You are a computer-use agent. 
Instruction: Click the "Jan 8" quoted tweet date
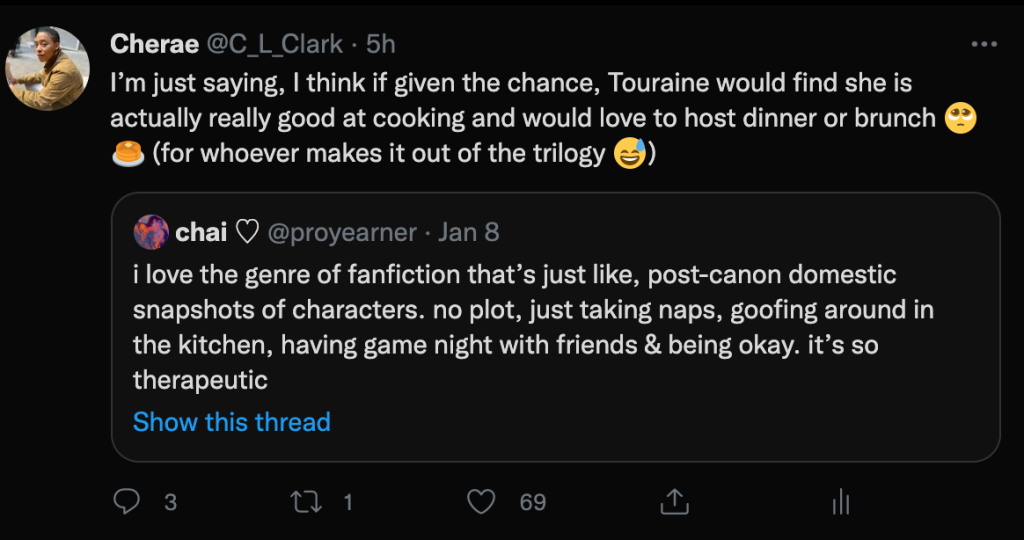pos(468,232)
